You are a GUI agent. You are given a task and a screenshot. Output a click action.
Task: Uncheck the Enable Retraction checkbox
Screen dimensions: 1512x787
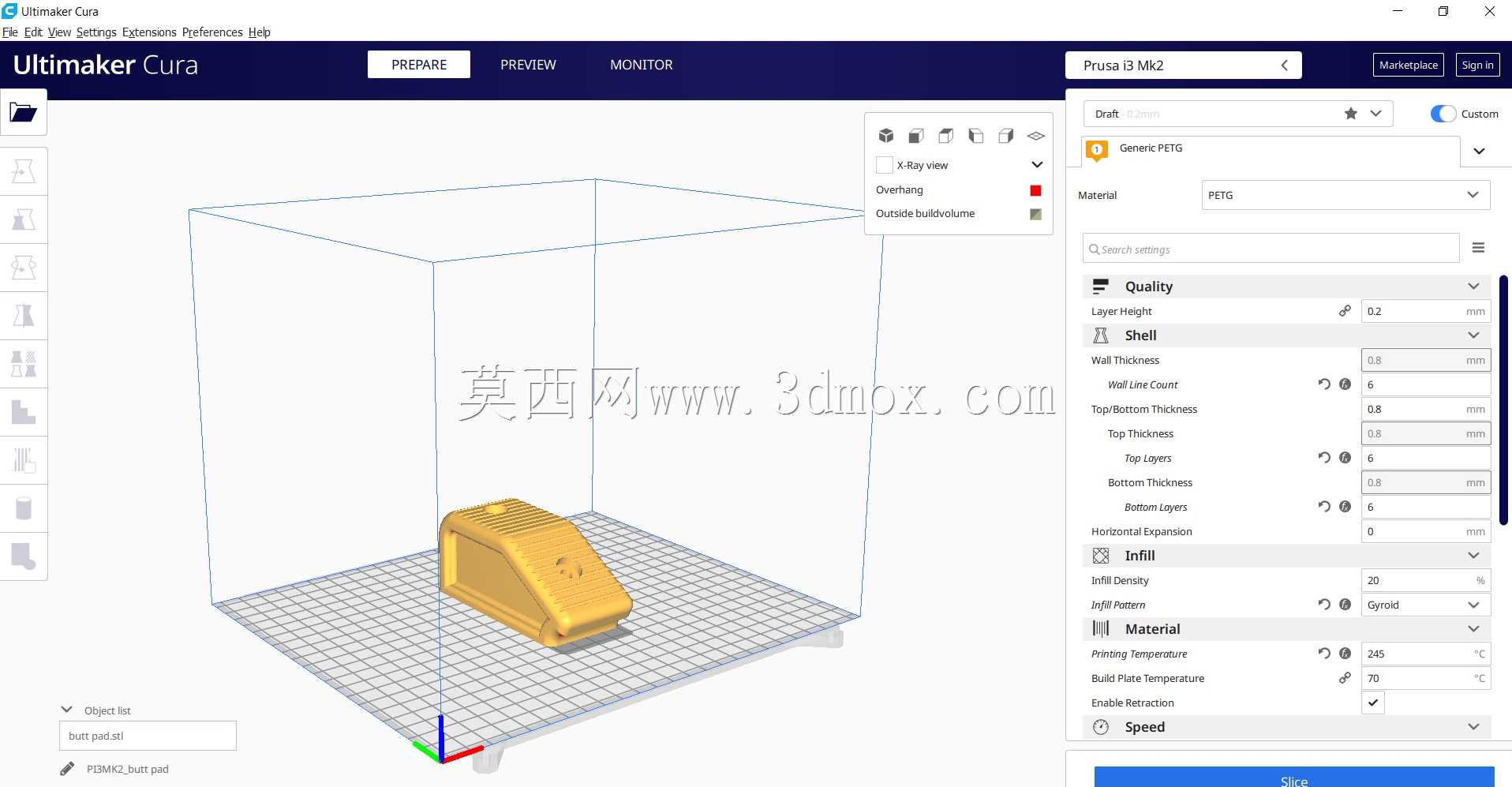click(1373, 703)
